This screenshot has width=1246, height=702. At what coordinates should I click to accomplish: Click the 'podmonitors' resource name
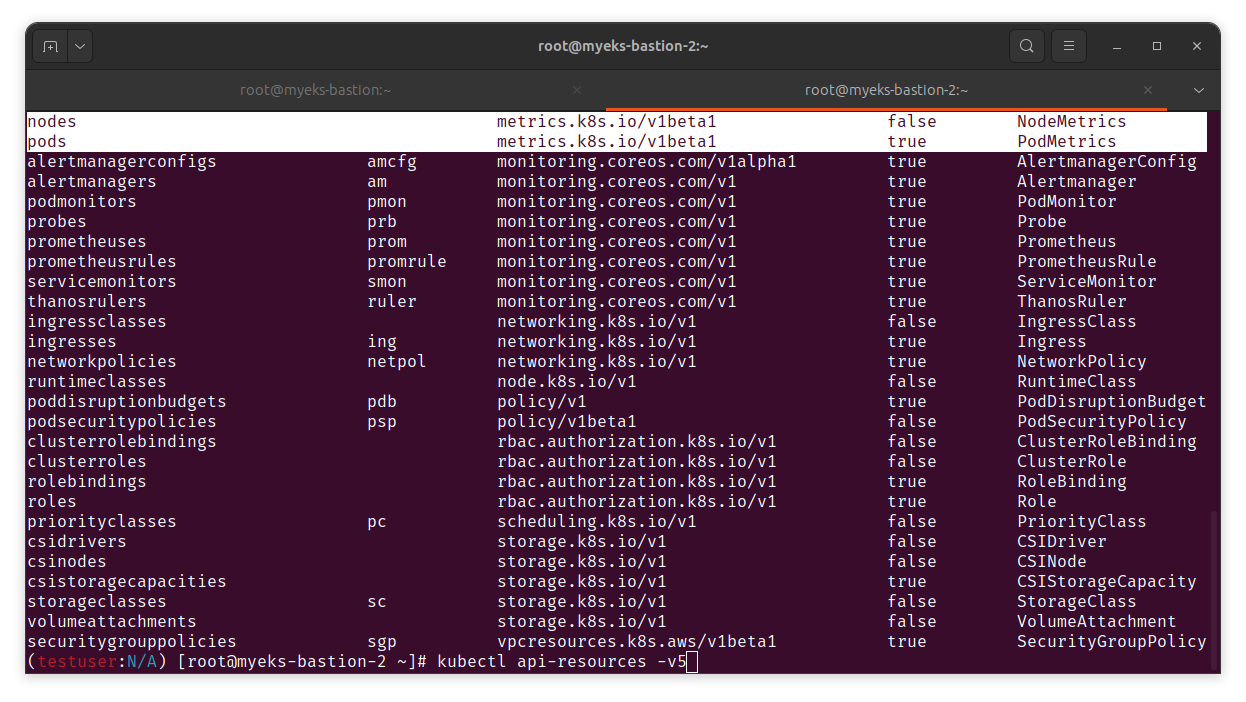tap(82, 201)
